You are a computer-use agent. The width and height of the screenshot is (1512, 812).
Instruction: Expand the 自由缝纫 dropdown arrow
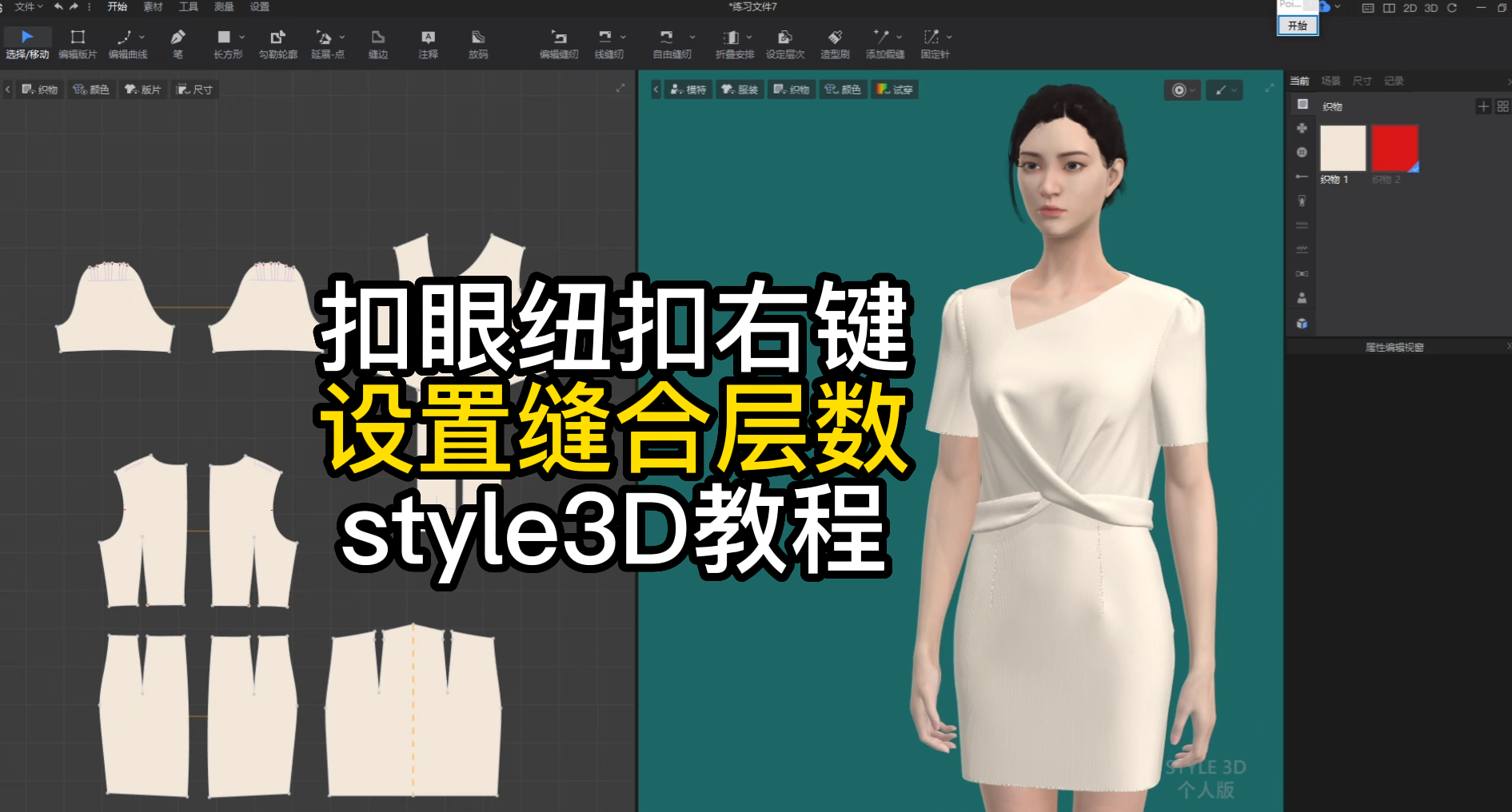pos(692,37)
